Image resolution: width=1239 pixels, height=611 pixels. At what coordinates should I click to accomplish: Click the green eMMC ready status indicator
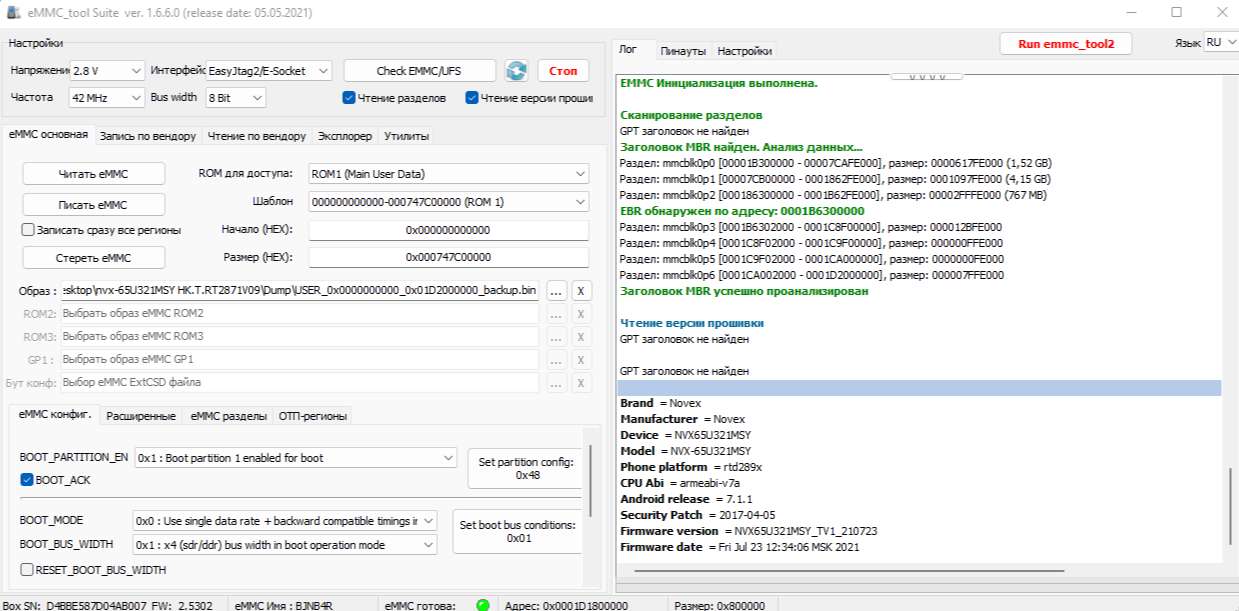[482, 604]
